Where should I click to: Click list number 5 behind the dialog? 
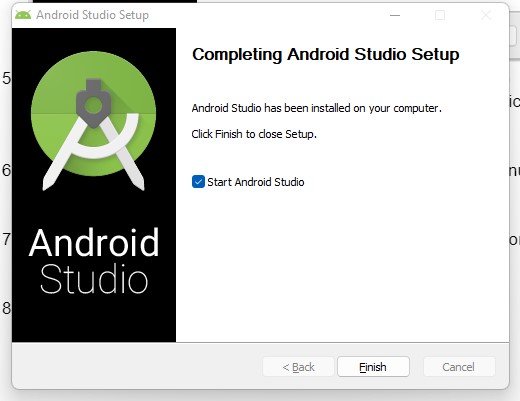pos(6,78)
